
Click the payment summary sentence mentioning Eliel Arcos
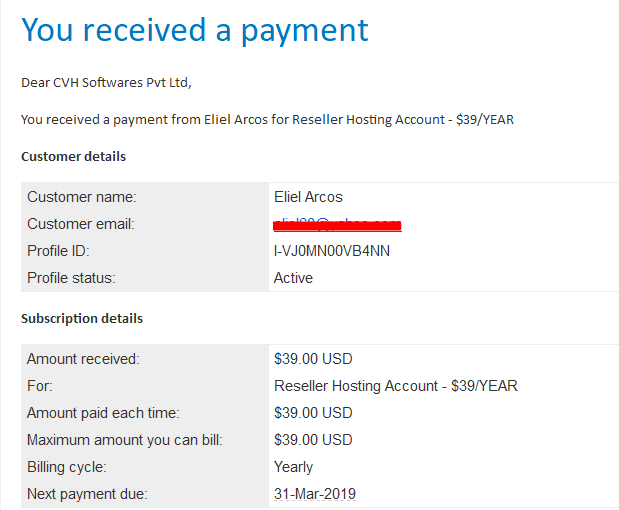coord(267,120)
